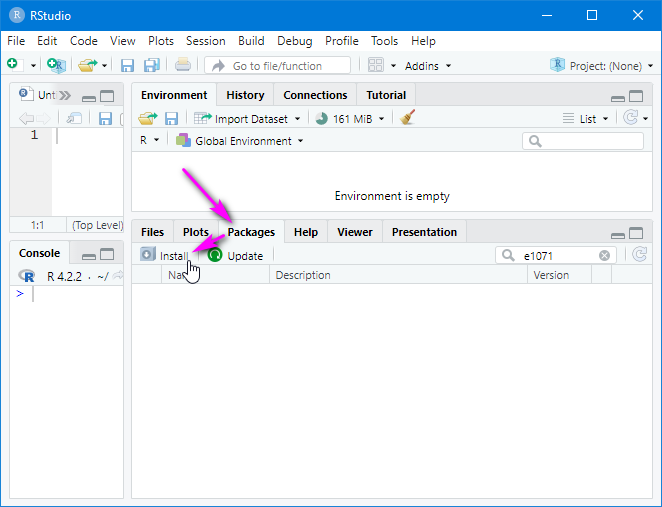Screen dimensions: 662x507
Task: Switch to the Presentation tab
Action: coord(424,232)
